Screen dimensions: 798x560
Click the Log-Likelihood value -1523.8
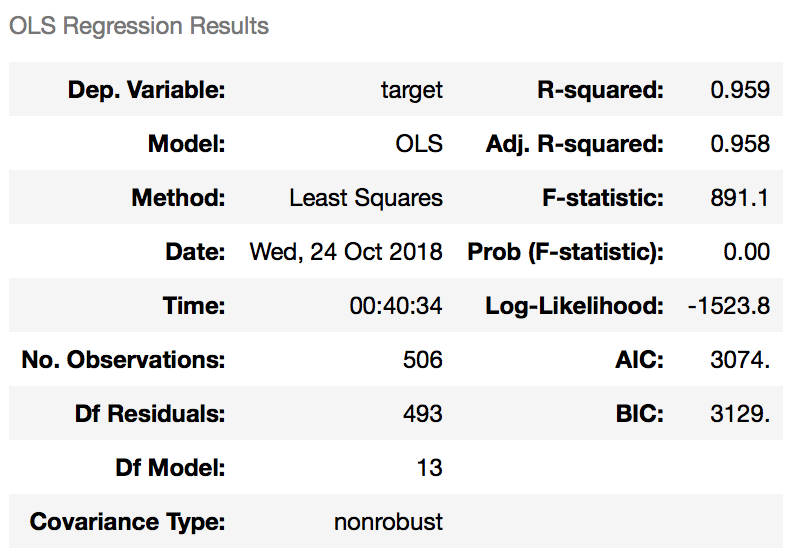pos(729,306)
